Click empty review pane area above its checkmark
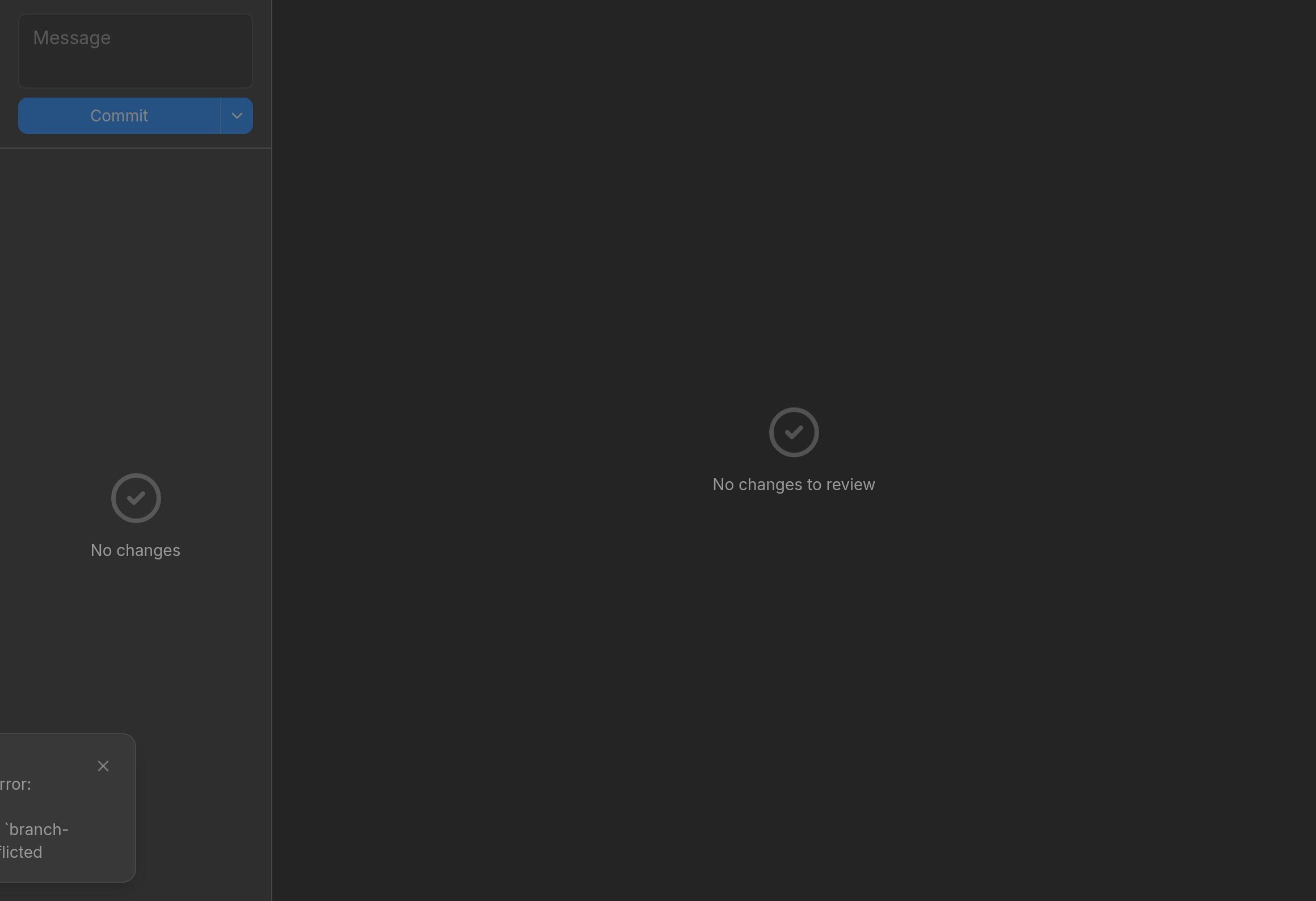Viewport: 1316px width, 901px height. point(794,199)
